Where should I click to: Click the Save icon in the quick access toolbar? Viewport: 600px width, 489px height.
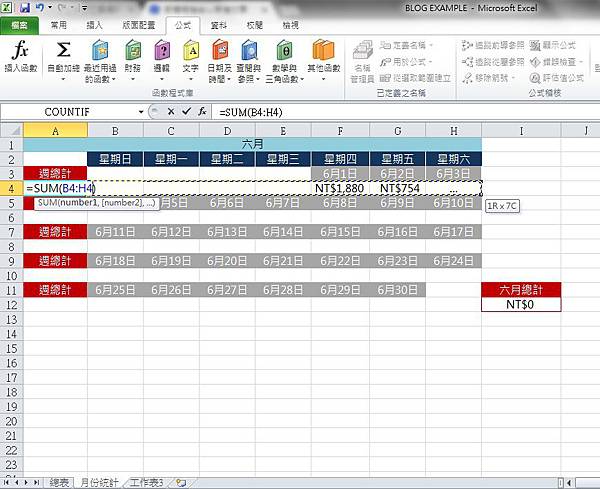25,7
